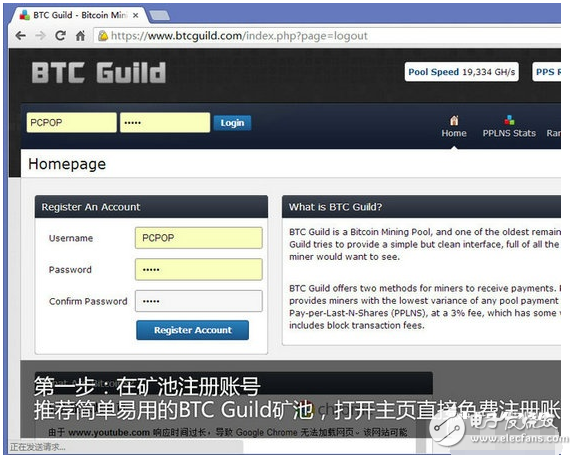Image resolution: width=577 pixels, height=455 pixels.
Task: Click the browser back arrow
Action: click(21, 36)
